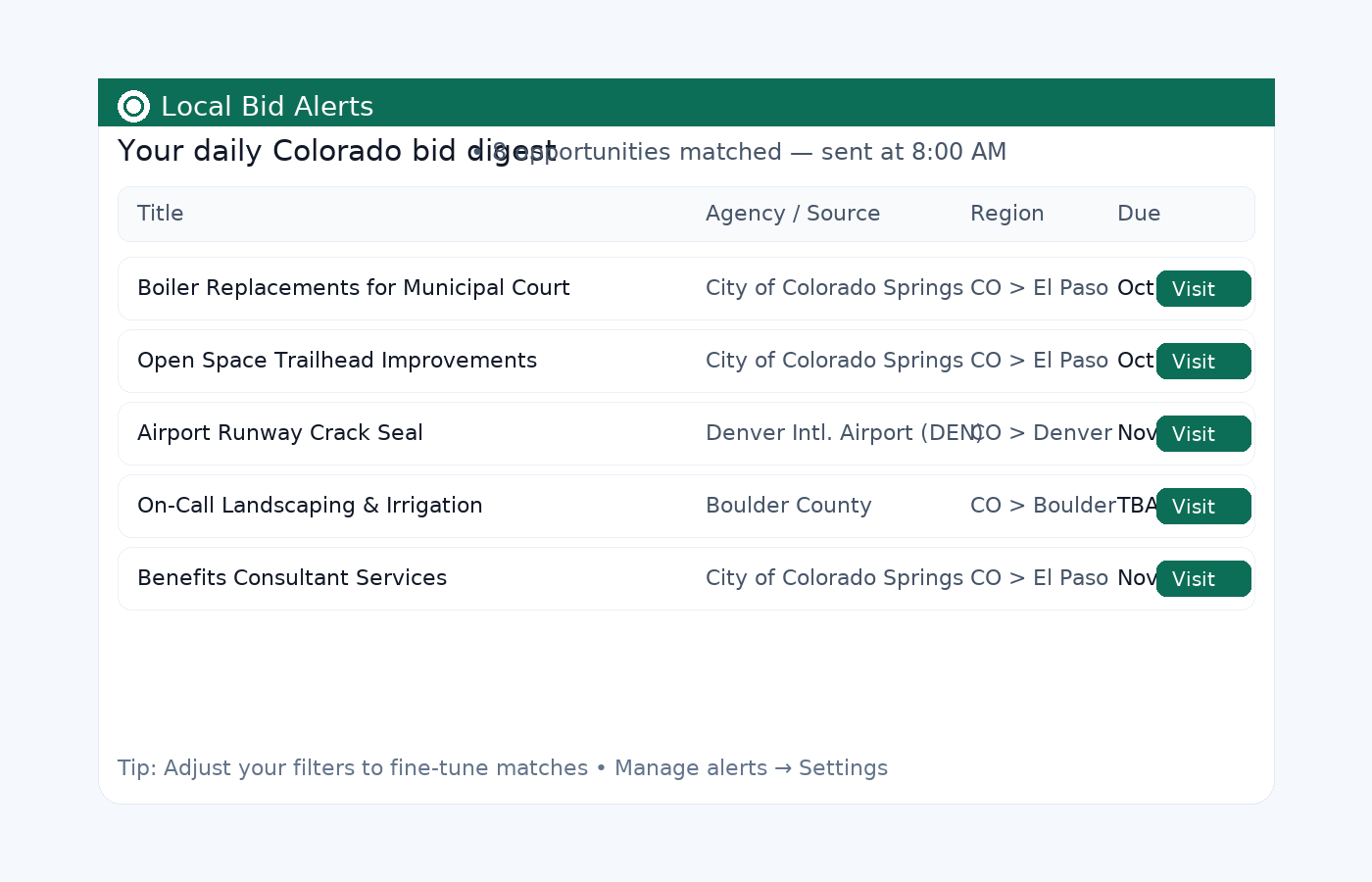Click the CO > Boulder region text

(1042, 506)
